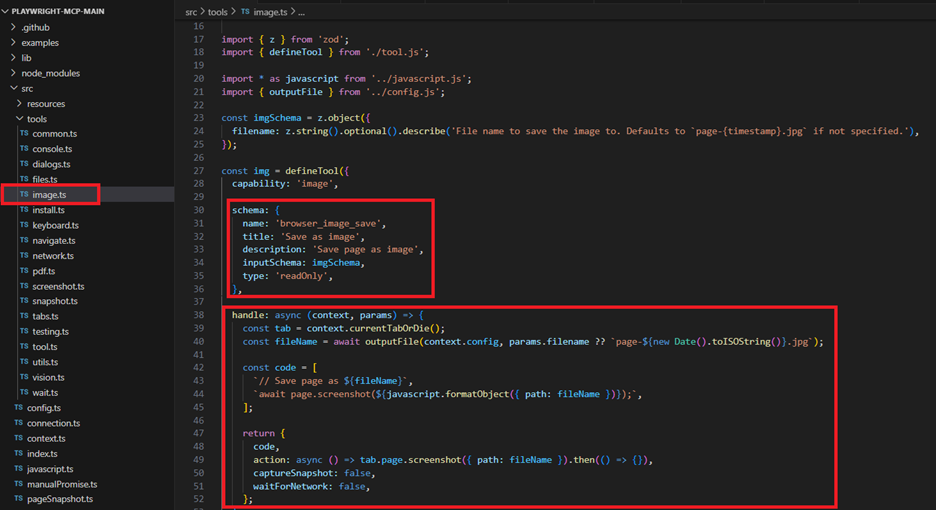Click the TS icon beside wait.ts
The height and width of the screenshot is (510, 936).
click(x=24, y=393)
